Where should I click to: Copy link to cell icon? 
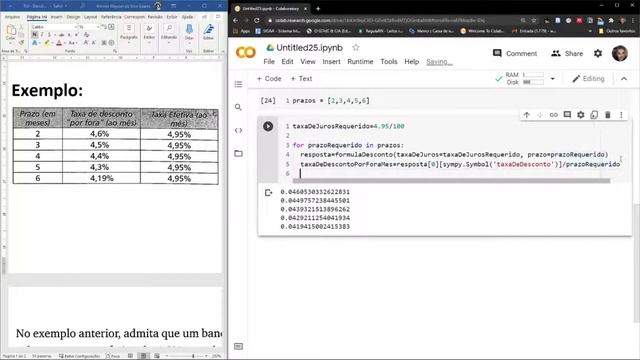pyautogui.click(x=553, y=115)
